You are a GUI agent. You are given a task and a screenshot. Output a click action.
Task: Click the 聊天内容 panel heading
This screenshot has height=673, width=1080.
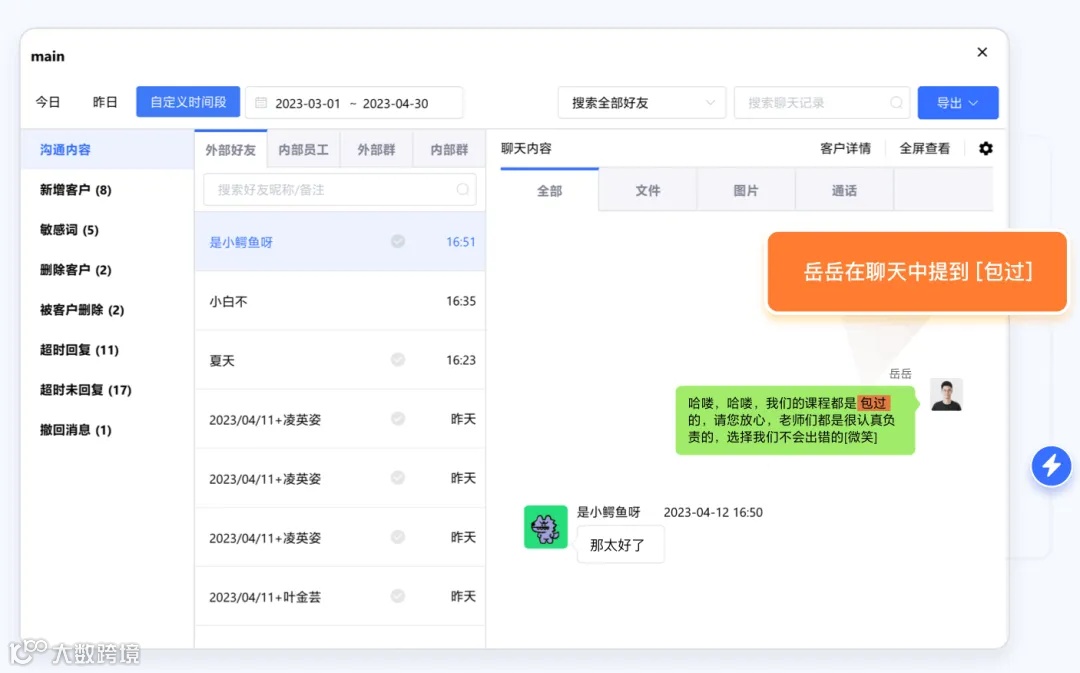(526, 148)
